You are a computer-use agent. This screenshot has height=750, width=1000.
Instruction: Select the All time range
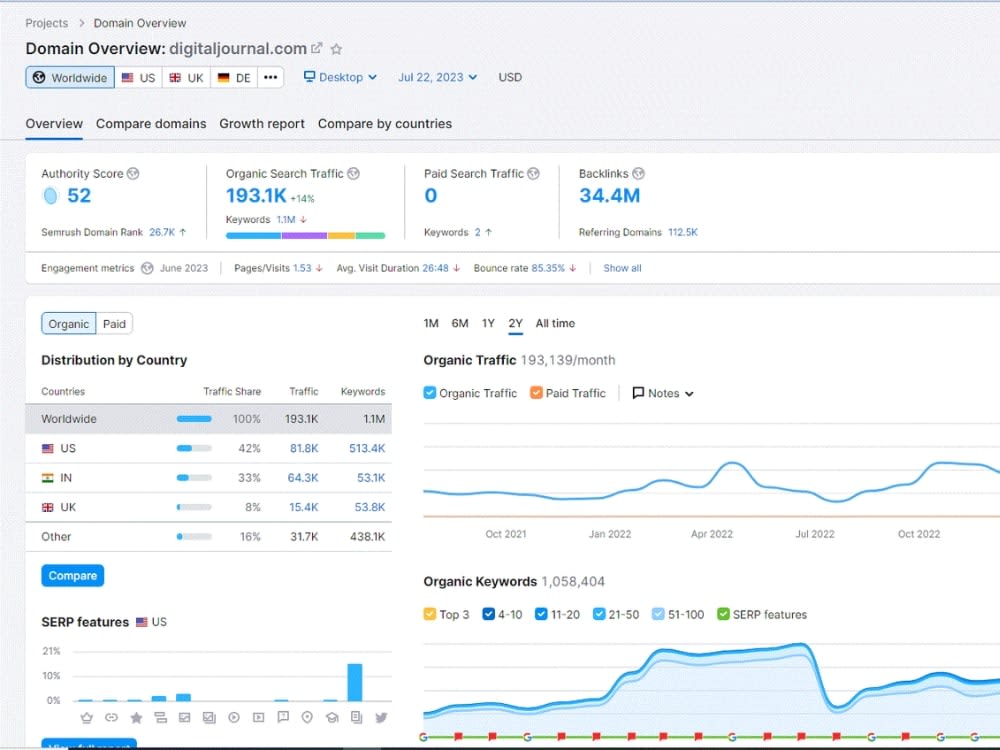tap(555, 323)
